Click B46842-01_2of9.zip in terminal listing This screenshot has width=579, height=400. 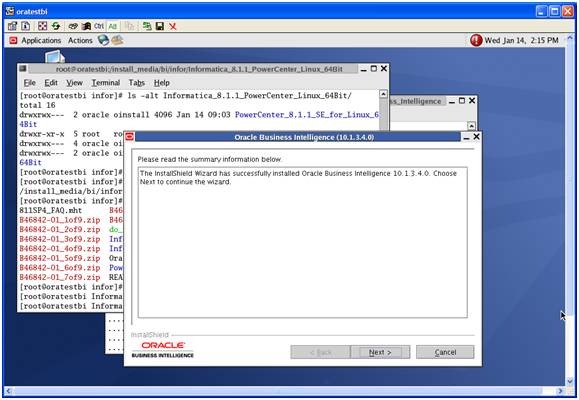(60, 230)
